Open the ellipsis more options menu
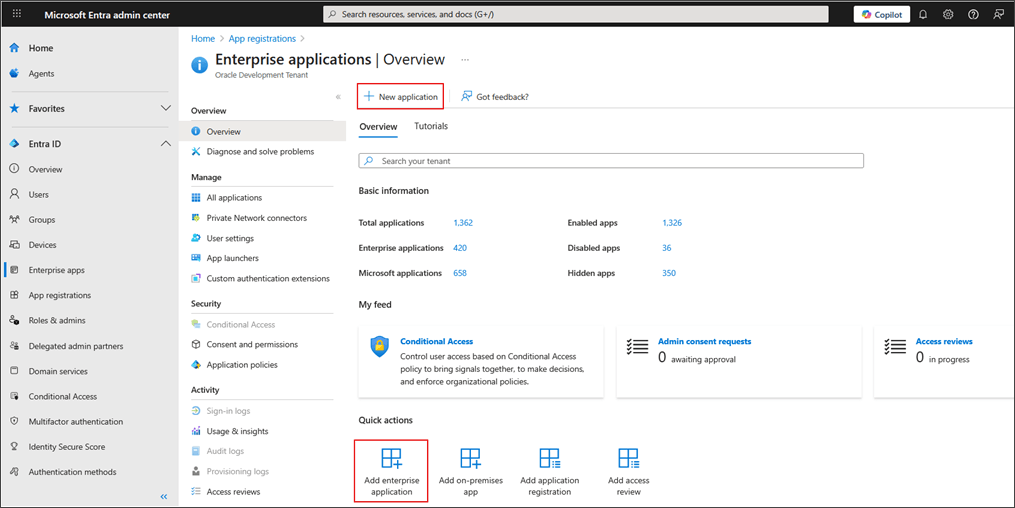Viewport: 1015px width, 508px height. (465, 60)
